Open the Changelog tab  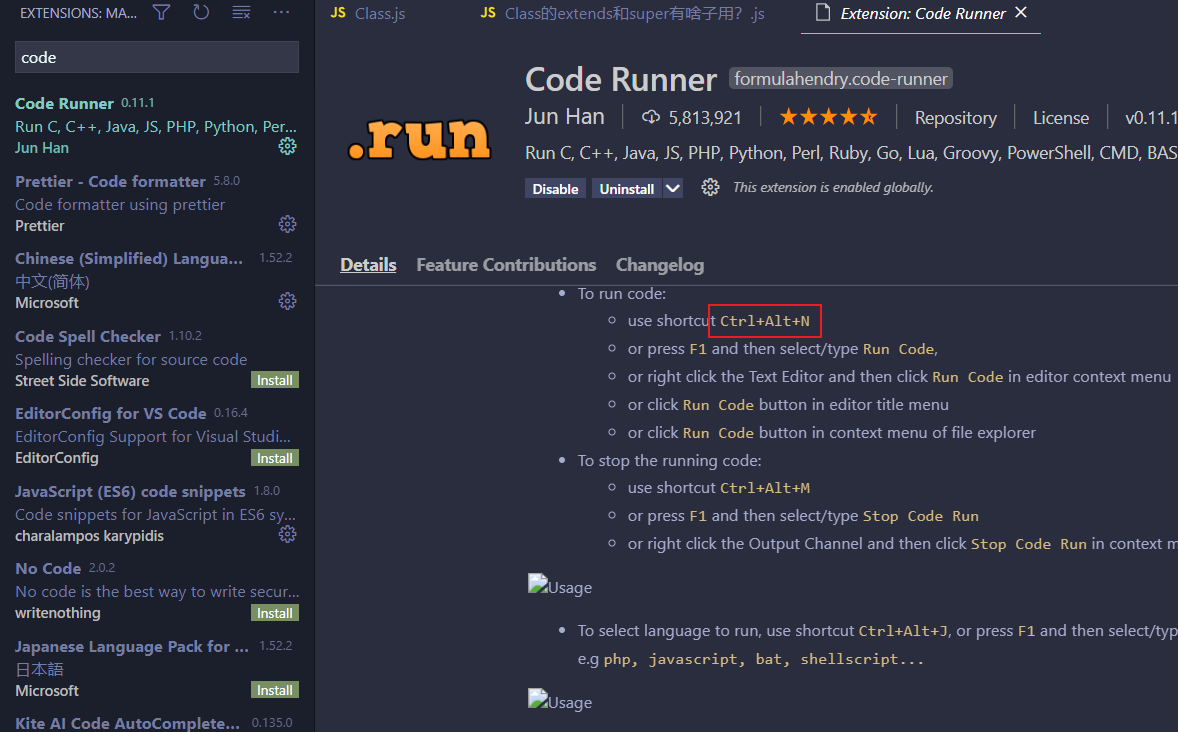660,265
